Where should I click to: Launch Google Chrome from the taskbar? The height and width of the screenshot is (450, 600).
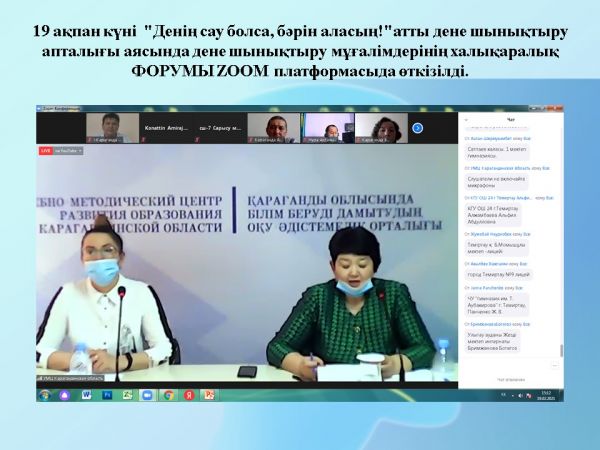169,395
